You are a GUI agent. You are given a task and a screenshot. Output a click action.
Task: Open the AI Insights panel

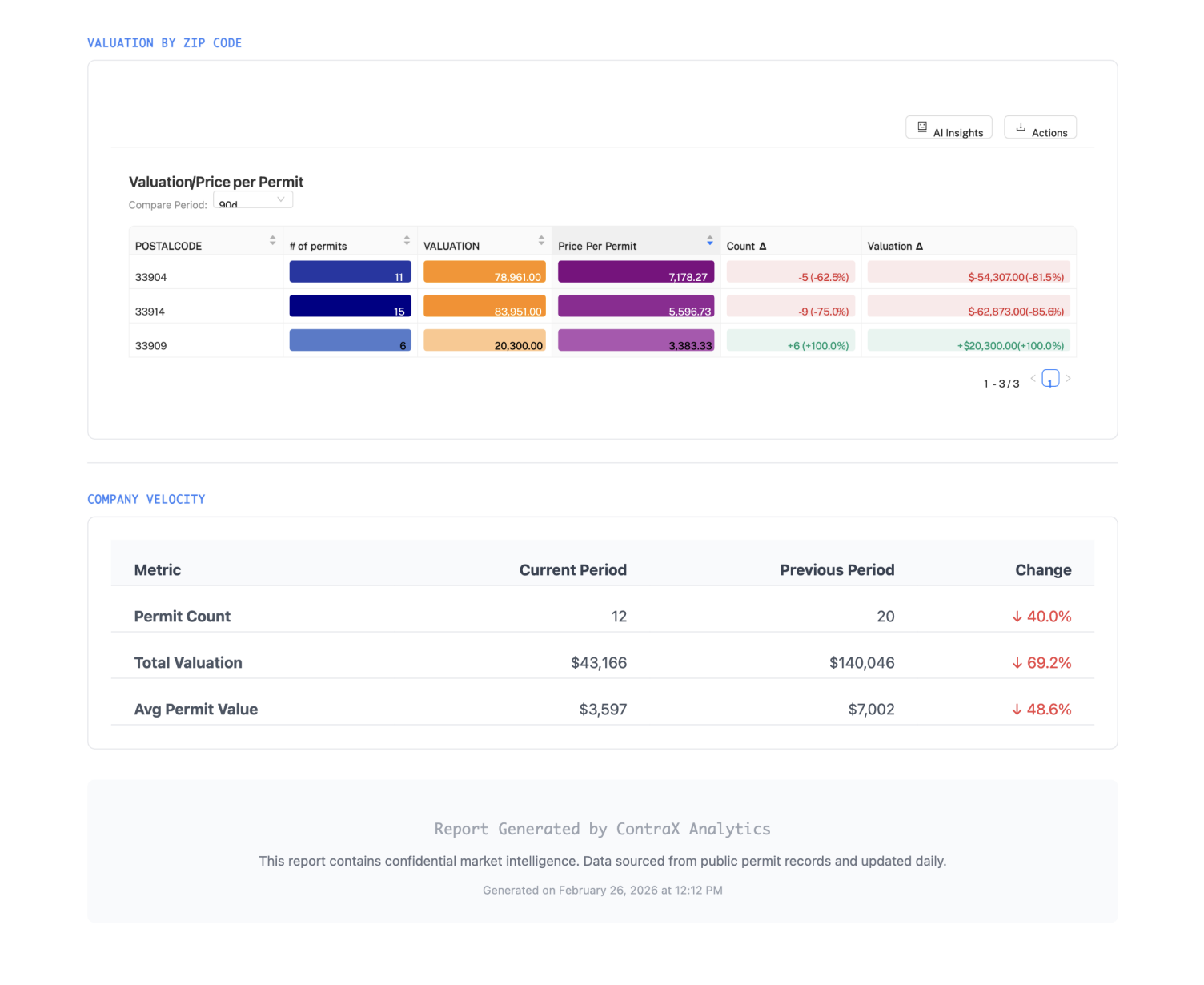pyautogui.click(x=949, y=127)
